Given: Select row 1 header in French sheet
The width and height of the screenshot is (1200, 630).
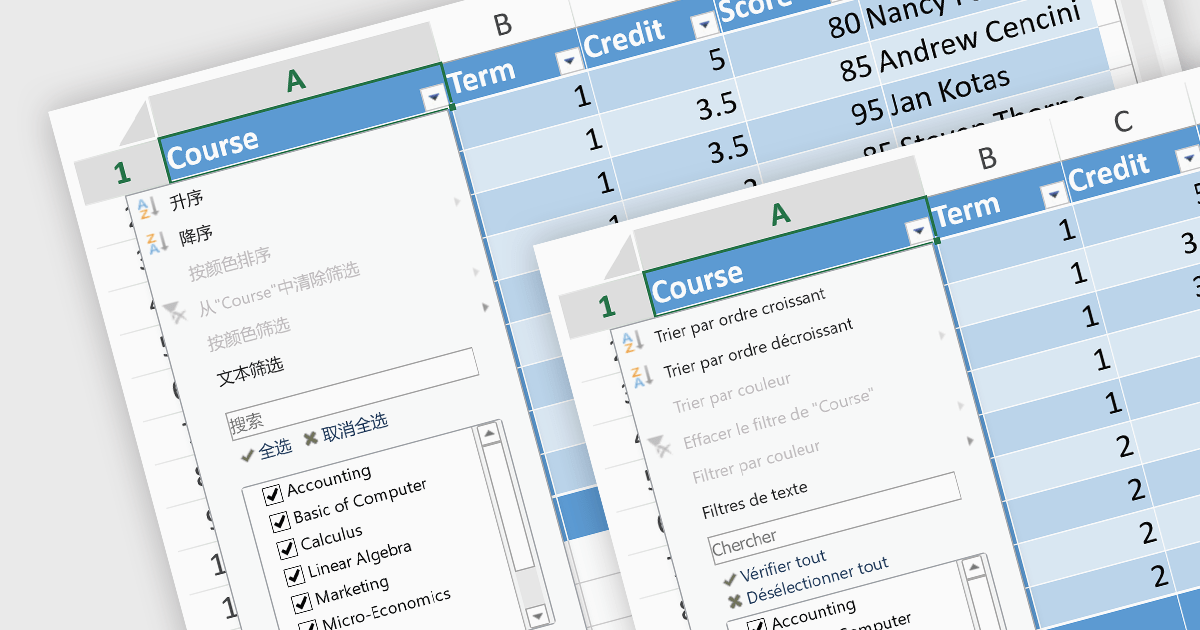Looking at the screenshot, I should click(x=606, y=306).
